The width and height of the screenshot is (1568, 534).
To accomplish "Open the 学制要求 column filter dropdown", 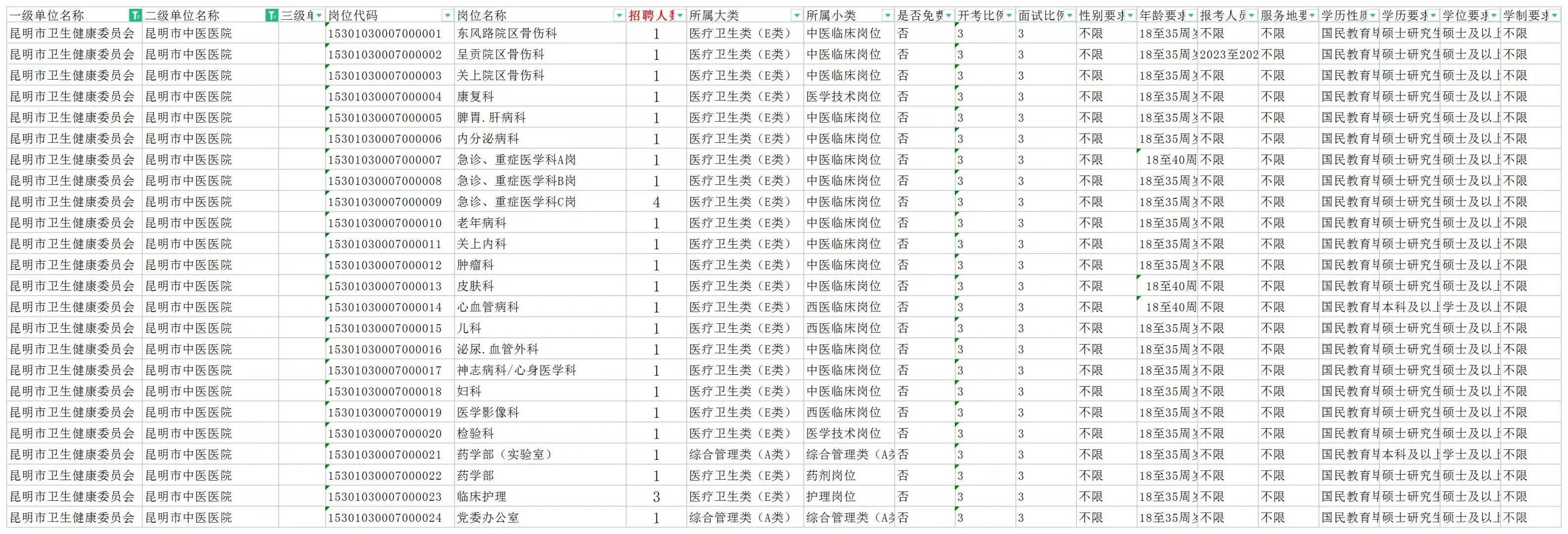I will [1555, 15].
